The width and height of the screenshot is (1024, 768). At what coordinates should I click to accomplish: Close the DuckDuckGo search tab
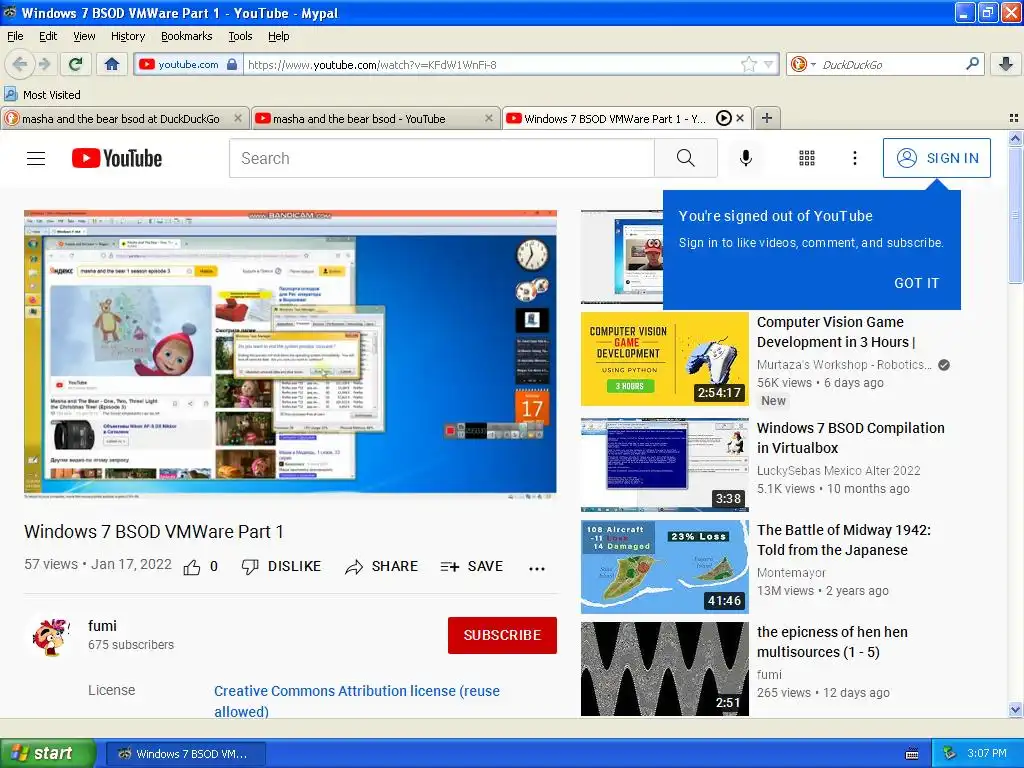pyautogui.click(x=238, y=118)
